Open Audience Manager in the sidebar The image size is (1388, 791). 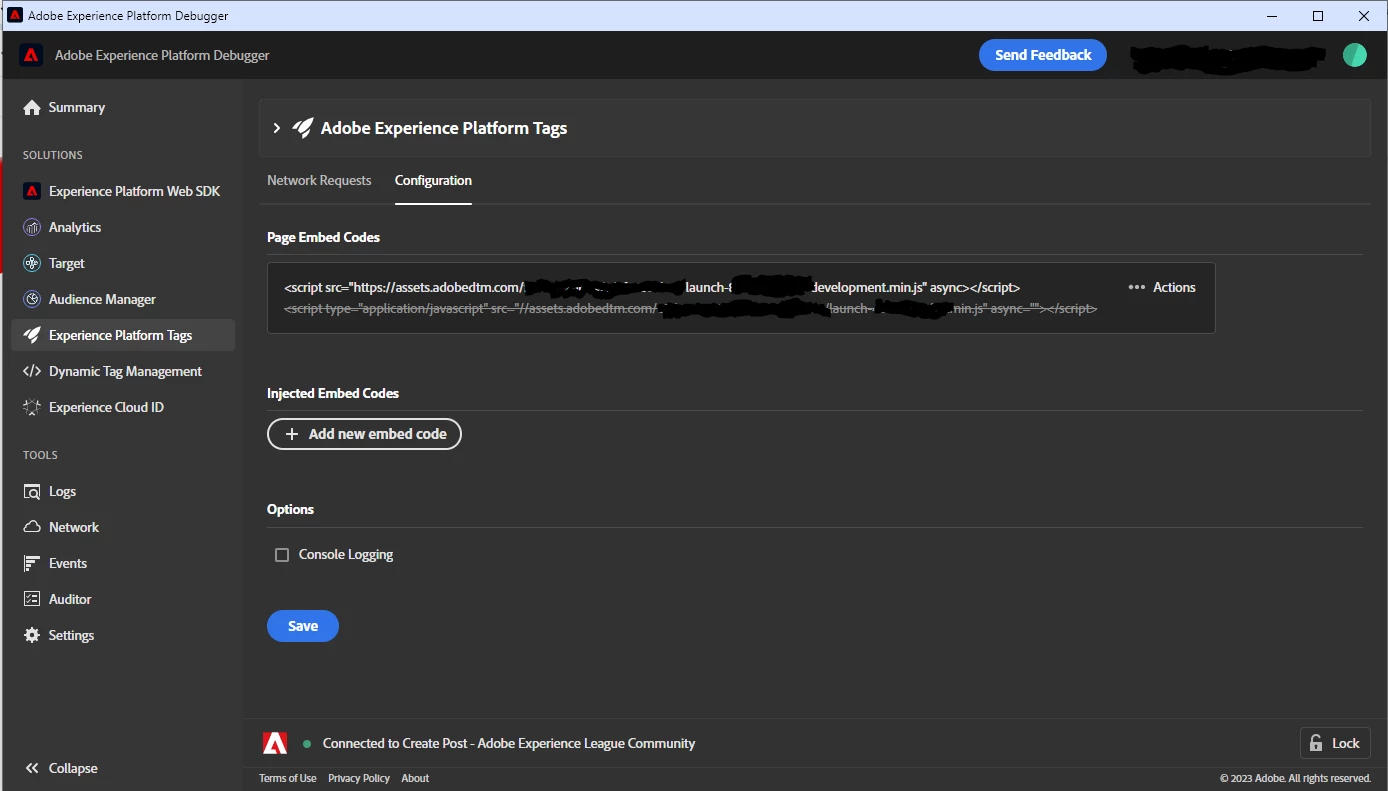point(102,299)
